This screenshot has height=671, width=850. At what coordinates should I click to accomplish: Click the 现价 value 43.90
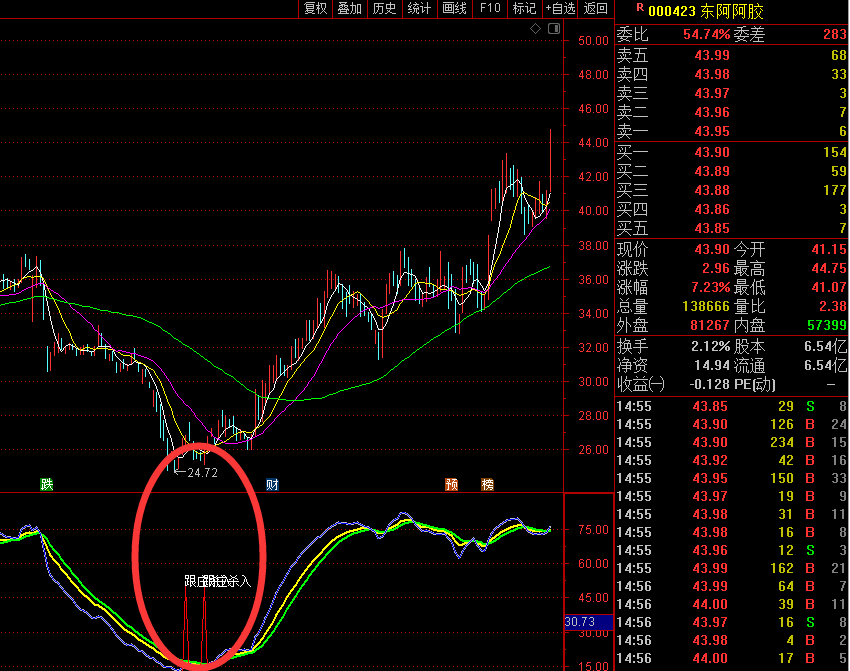point(712,249)
